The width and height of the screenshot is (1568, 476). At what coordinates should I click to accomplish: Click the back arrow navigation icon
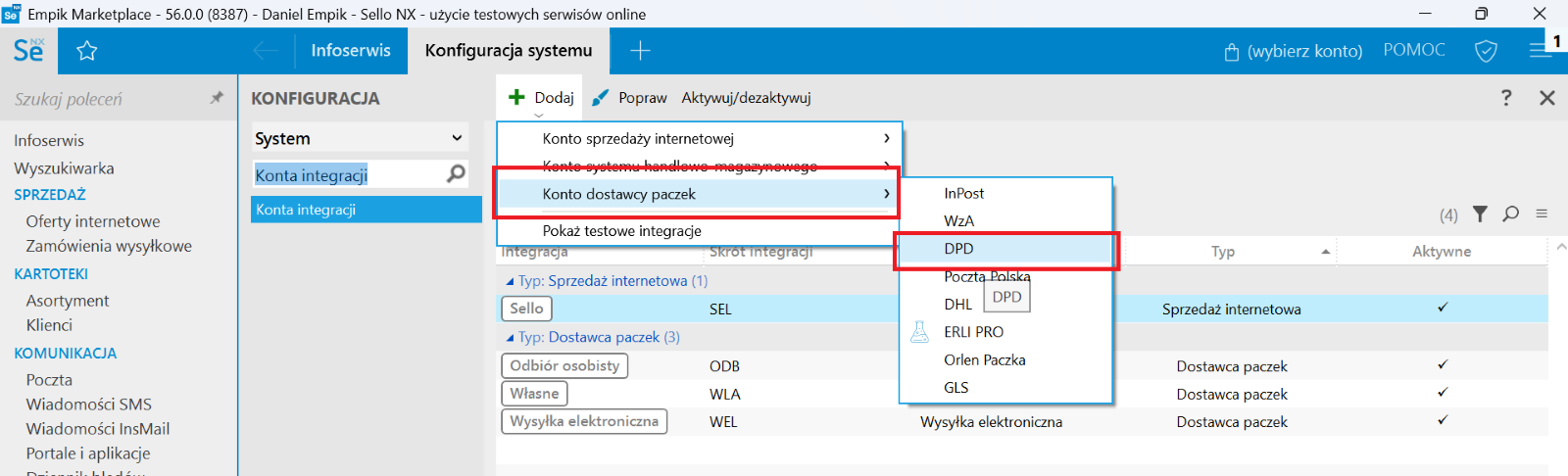click(x=265, y=51)
